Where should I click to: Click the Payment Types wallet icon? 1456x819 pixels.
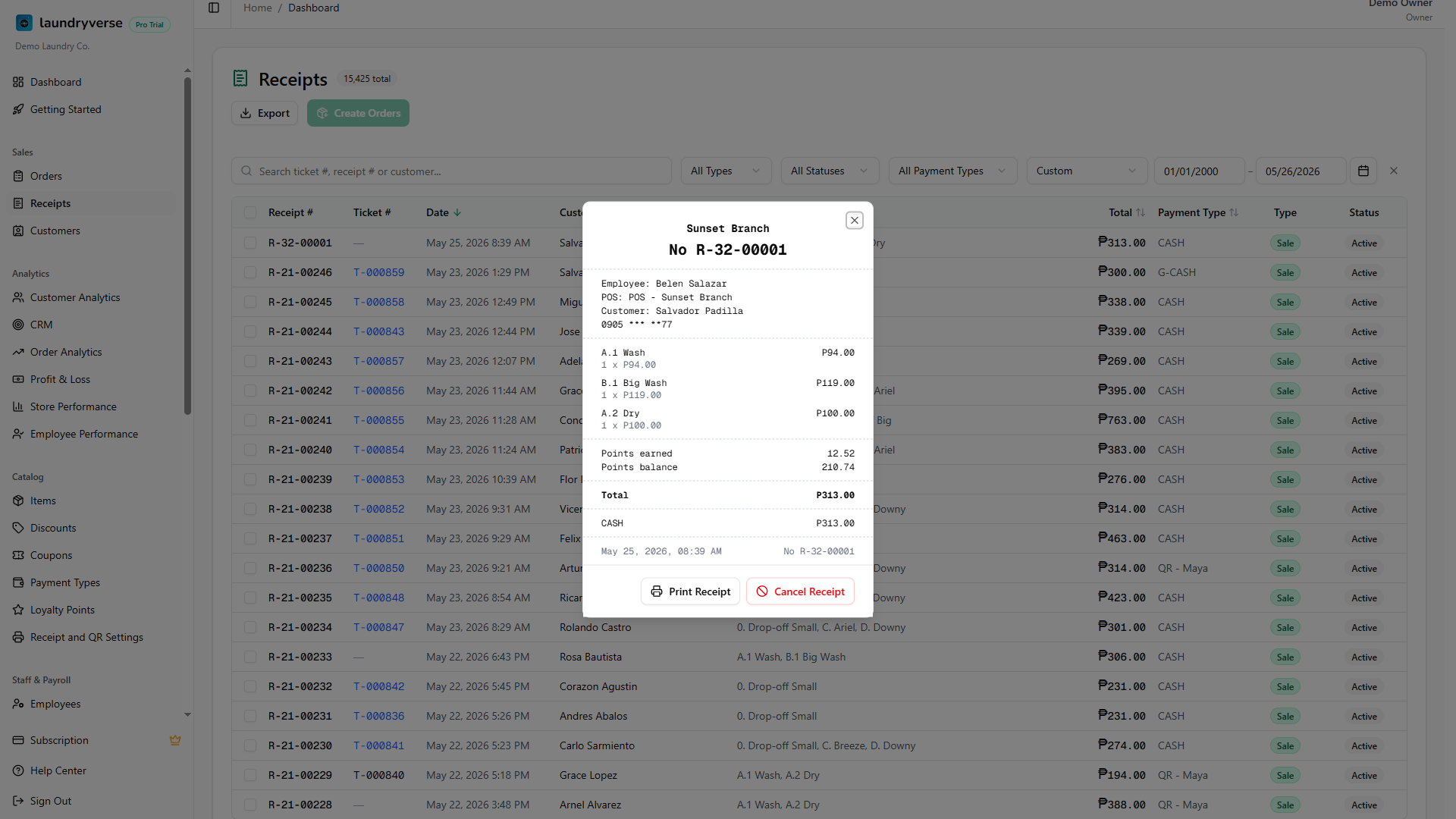[18, 582]
